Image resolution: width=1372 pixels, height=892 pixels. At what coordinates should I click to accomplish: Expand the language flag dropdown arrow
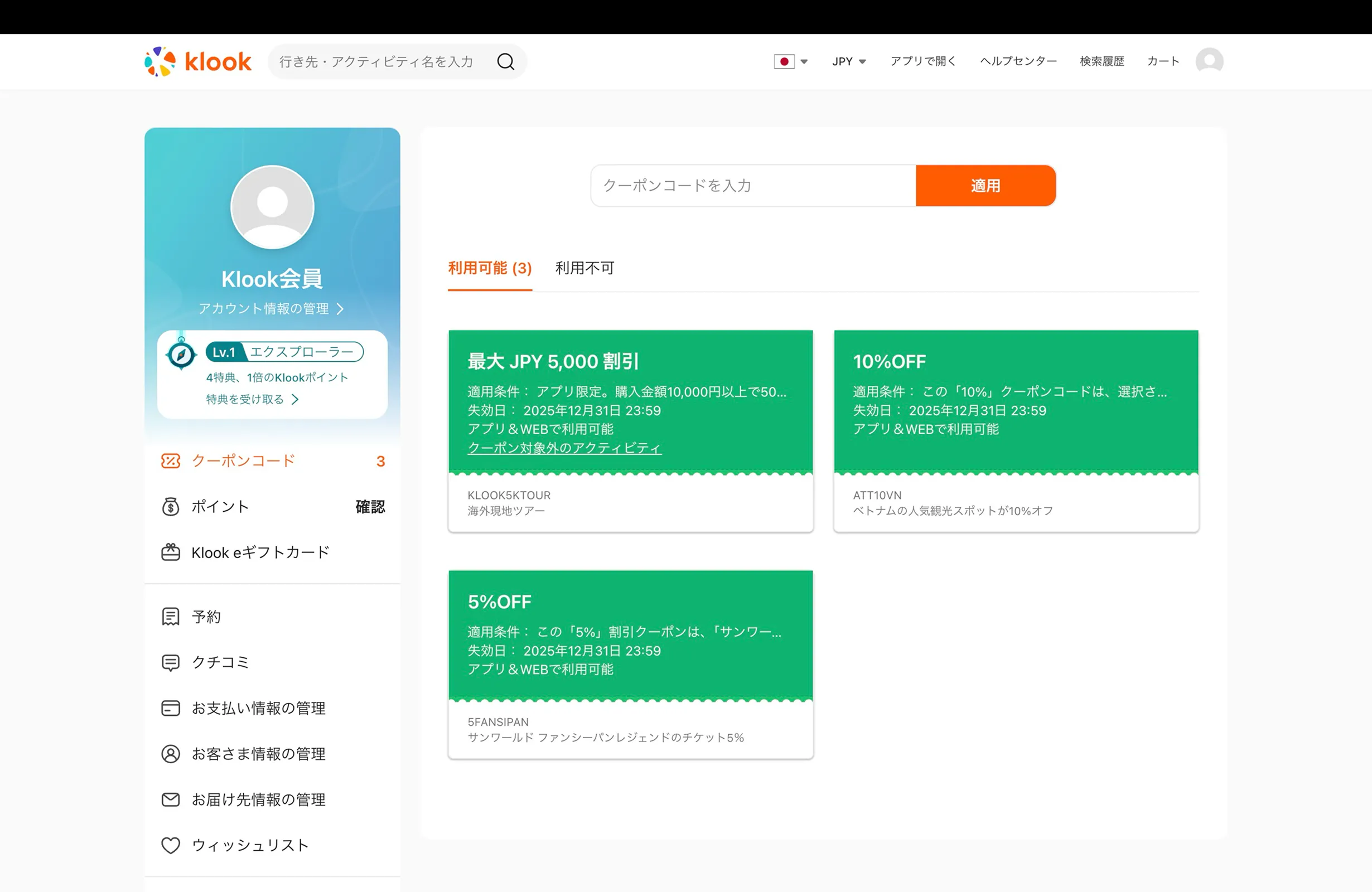click(x=804, y=61)
